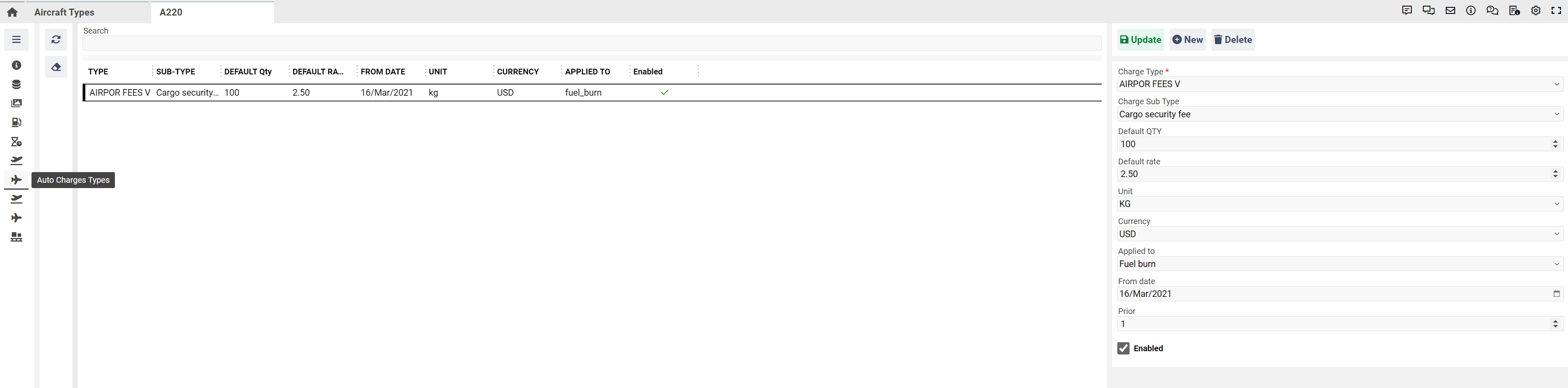The image size is (1568, 388).
Task: Click the home icon in the tab bar
Action: pyautogui.click(x=12, y=12)
